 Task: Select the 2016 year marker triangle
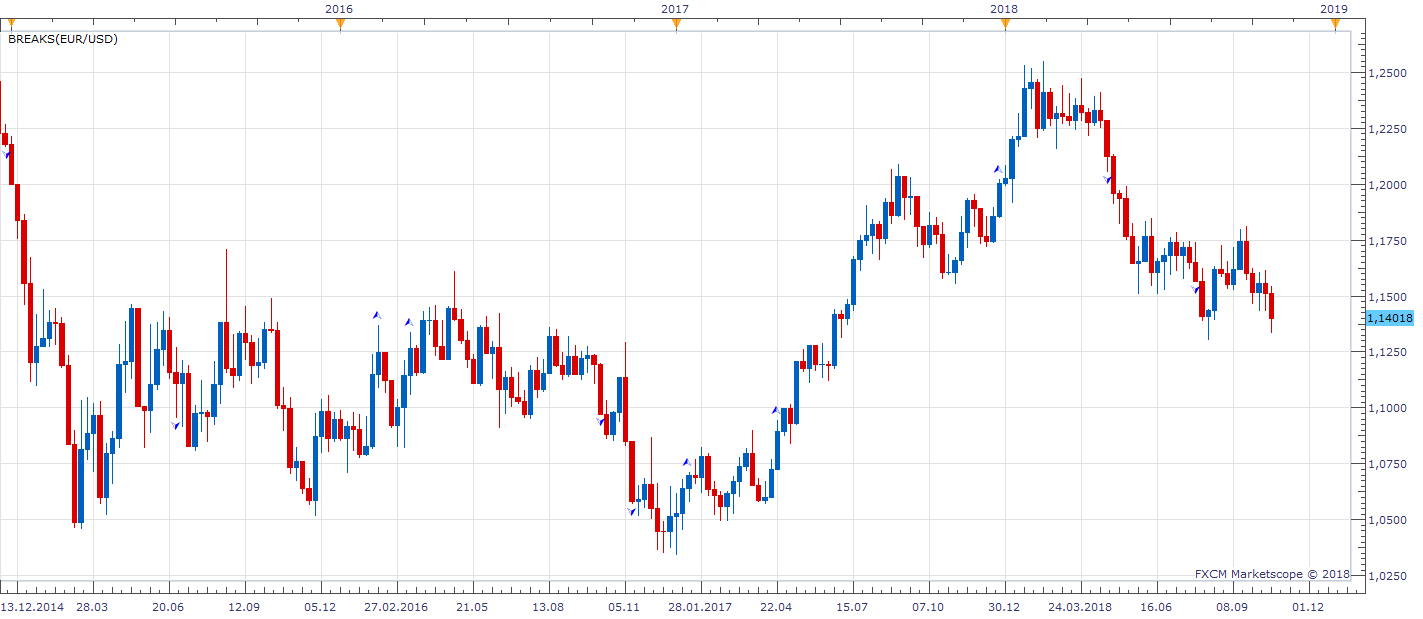coord(340,25)
